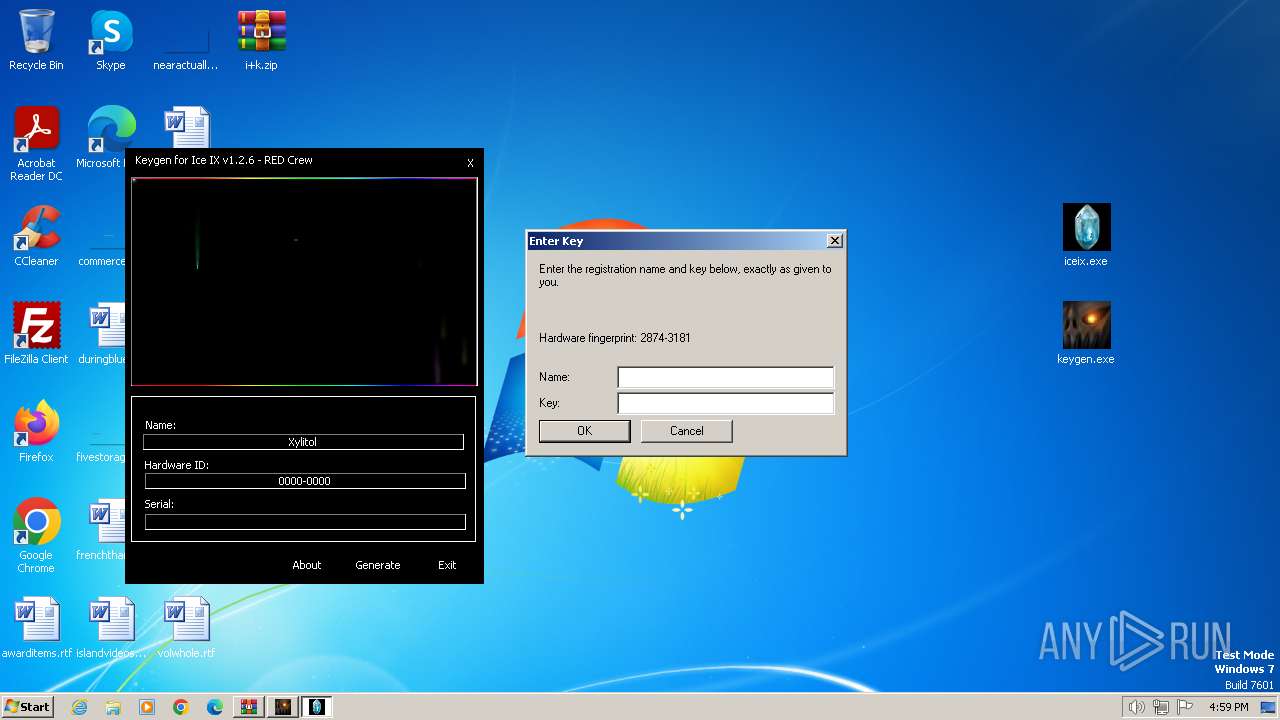This screenshot has height=720, width=1280.
Task: Click the keygen Hardware ID field
Action: (x=305, y=481)
